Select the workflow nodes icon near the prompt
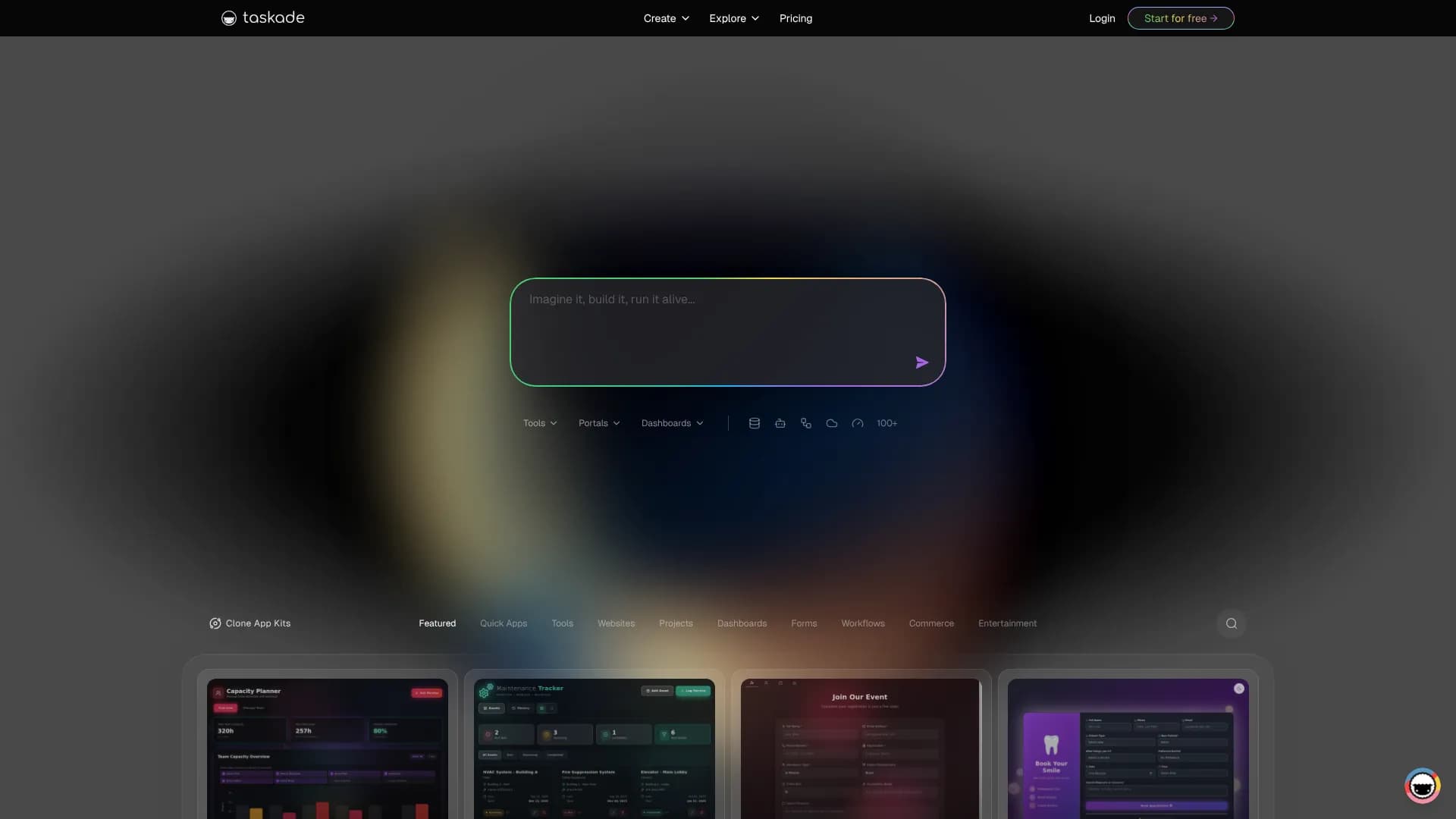Image resolution: width=1456 pixels, height=819 pixels. [805, 422]
